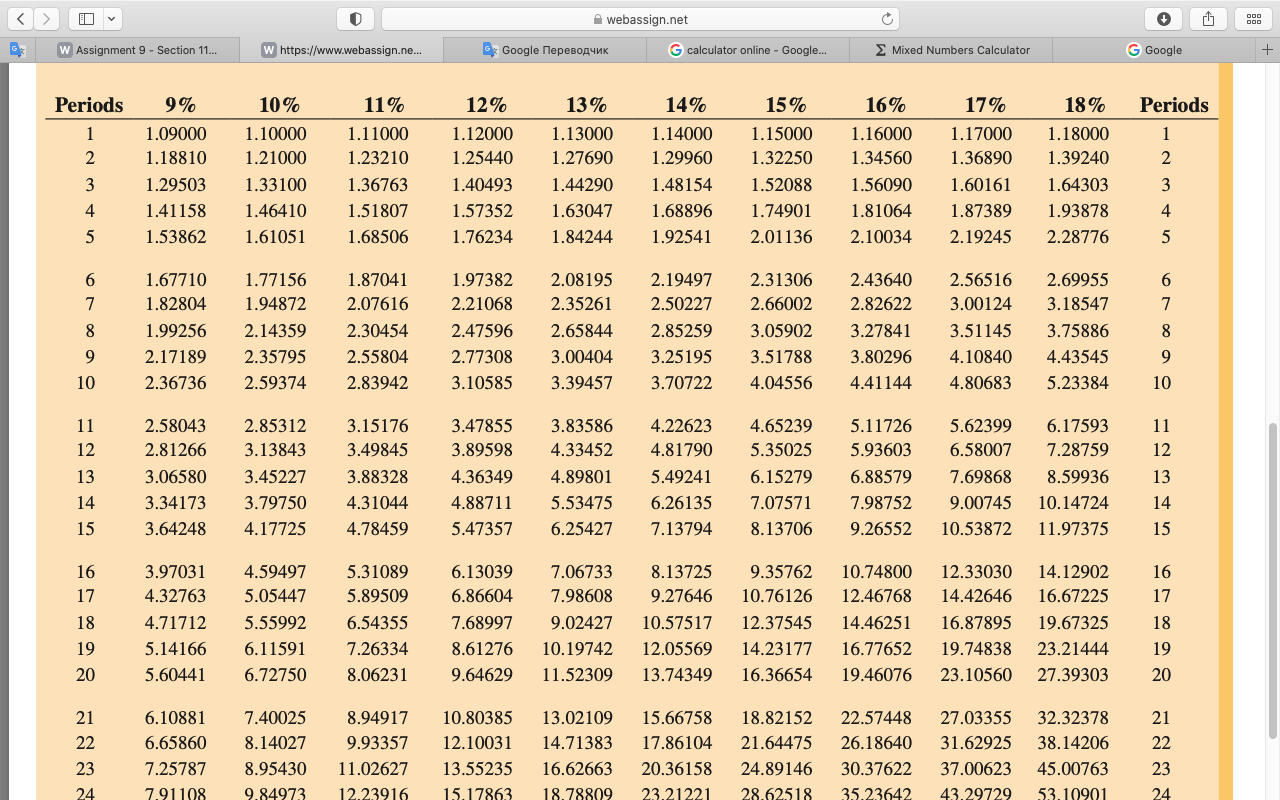Open a new tab with the plus button

(x=1268, y=50)
